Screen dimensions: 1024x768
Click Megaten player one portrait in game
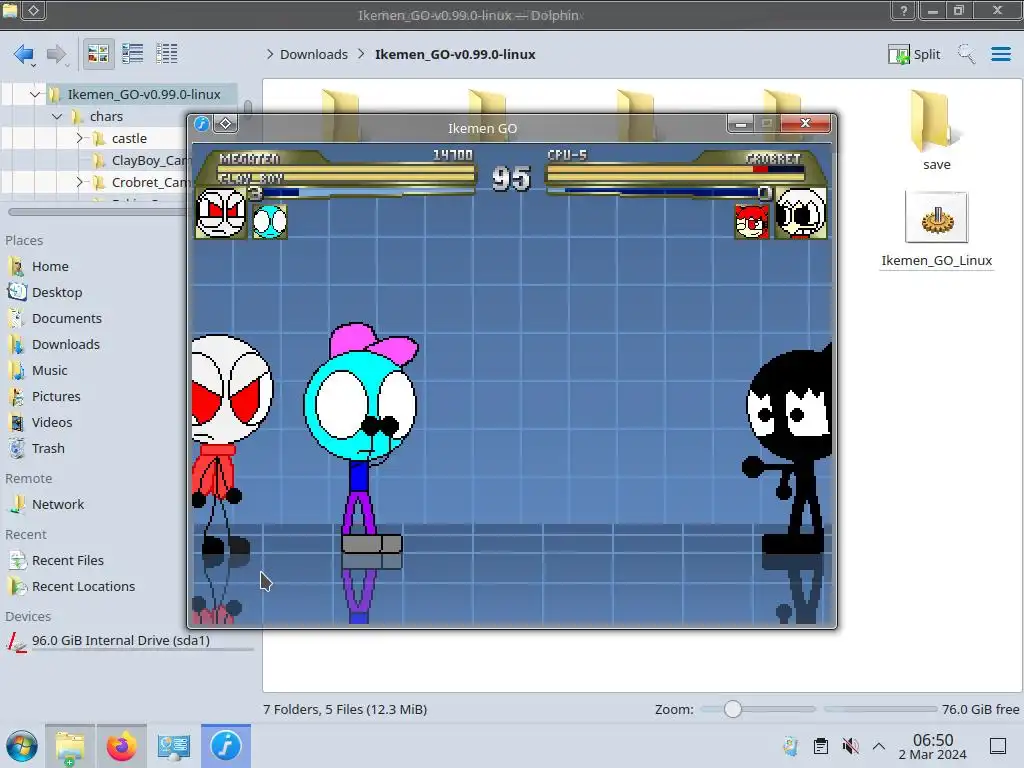pyautogui.click(x=221, y=212)
